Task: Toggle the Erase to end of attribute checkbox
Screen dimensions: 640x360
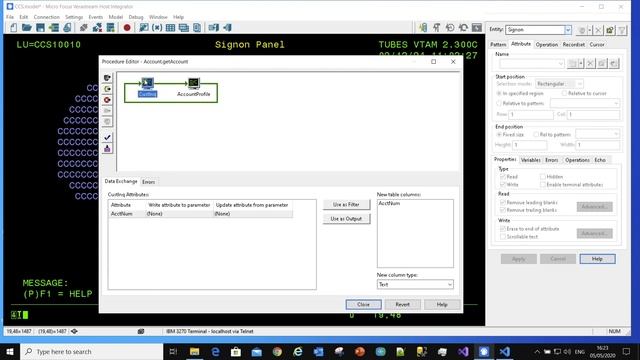Action: click(x=503, y=229)
